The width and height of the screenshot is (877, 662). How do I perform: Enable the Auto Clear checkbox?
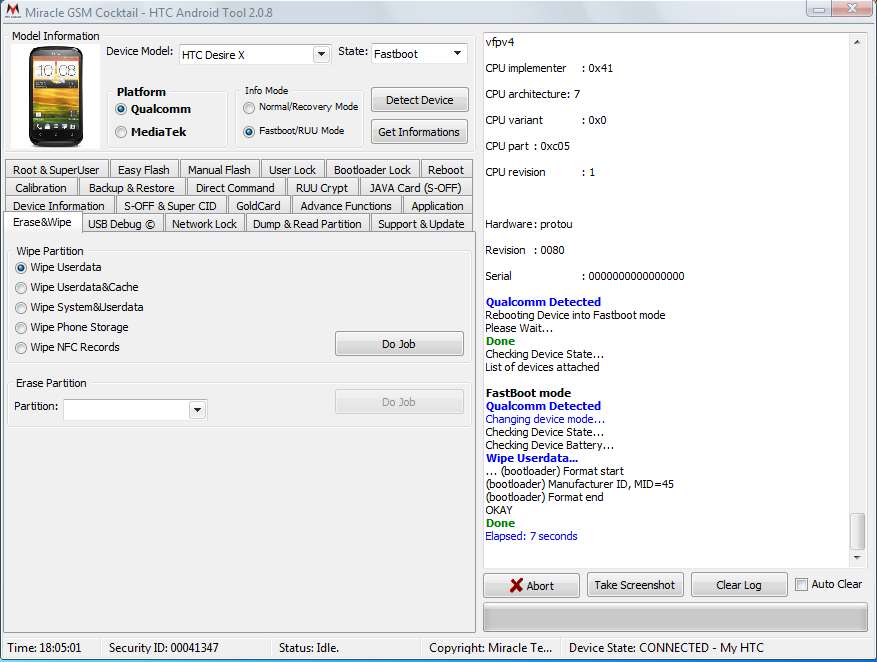pyautogui.click(x=801, y=585)
